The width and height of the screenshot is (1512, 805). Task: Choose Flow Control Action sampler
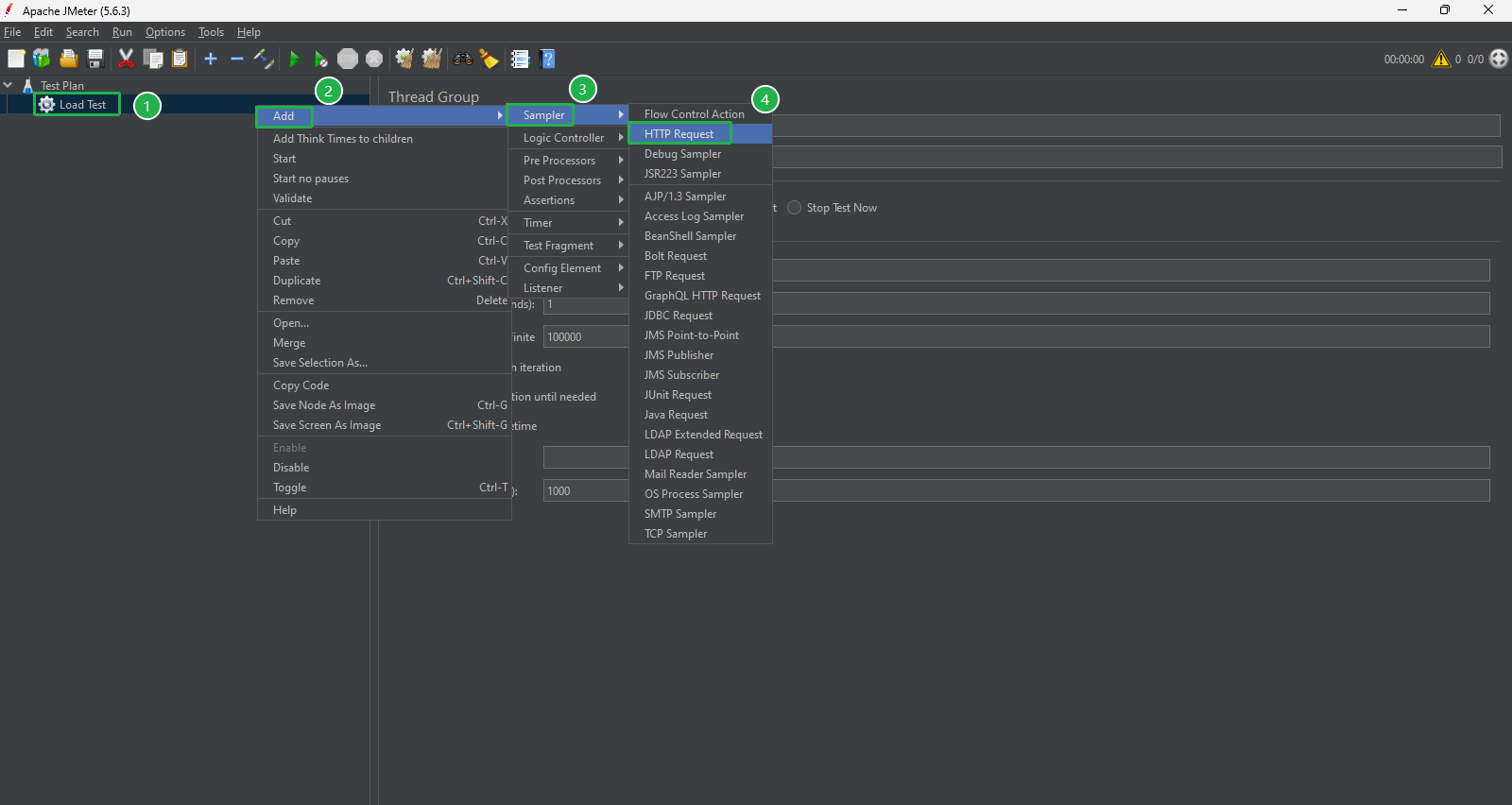point(700,114)
